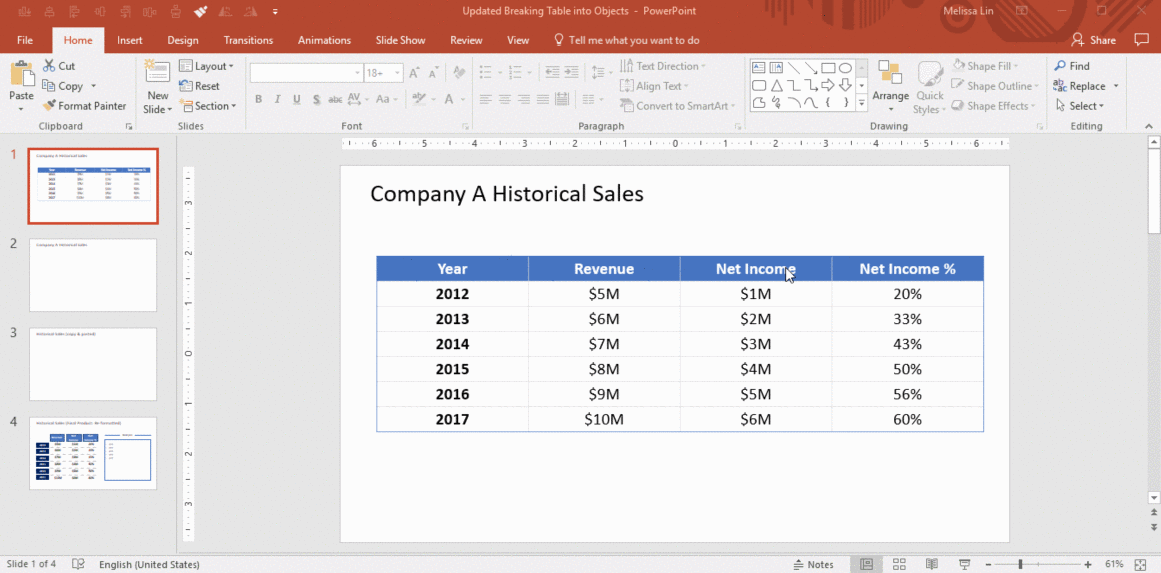Collapse the ribbon with the chevron

(1146, 127)
